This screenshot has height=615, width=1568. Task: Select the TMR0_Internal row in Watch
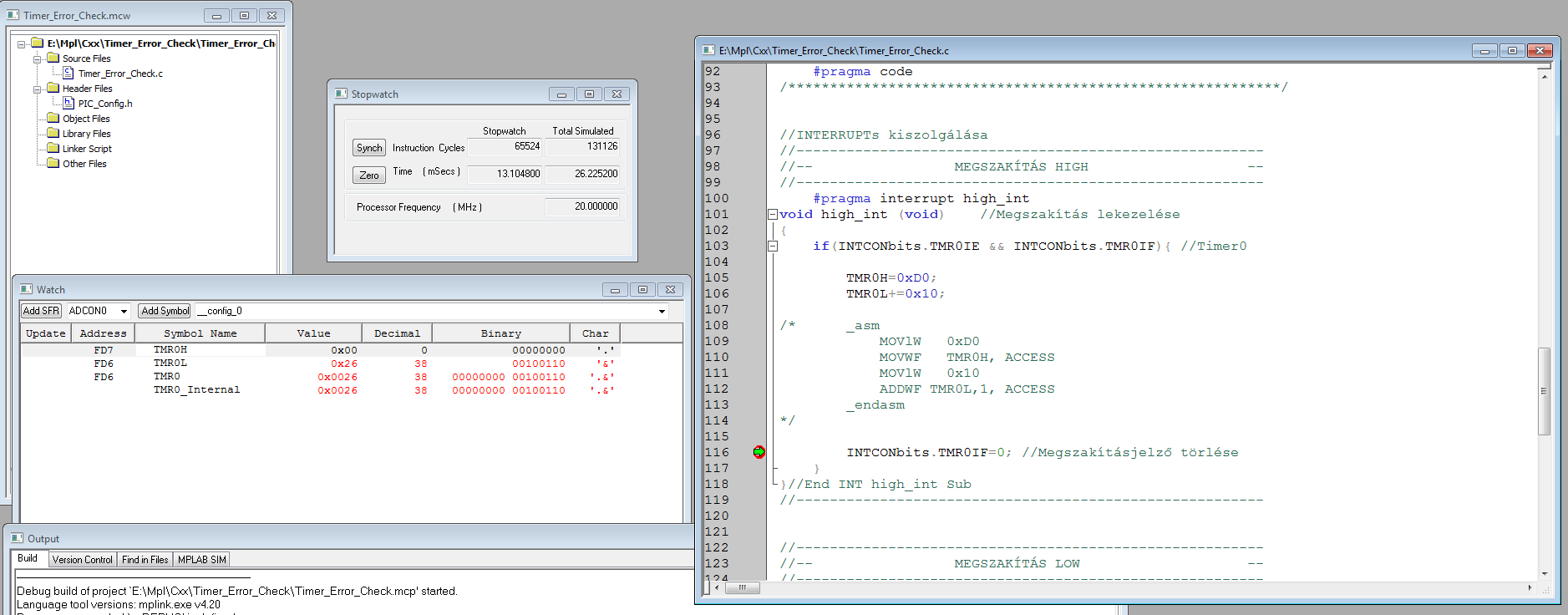[x=321, y=390]
